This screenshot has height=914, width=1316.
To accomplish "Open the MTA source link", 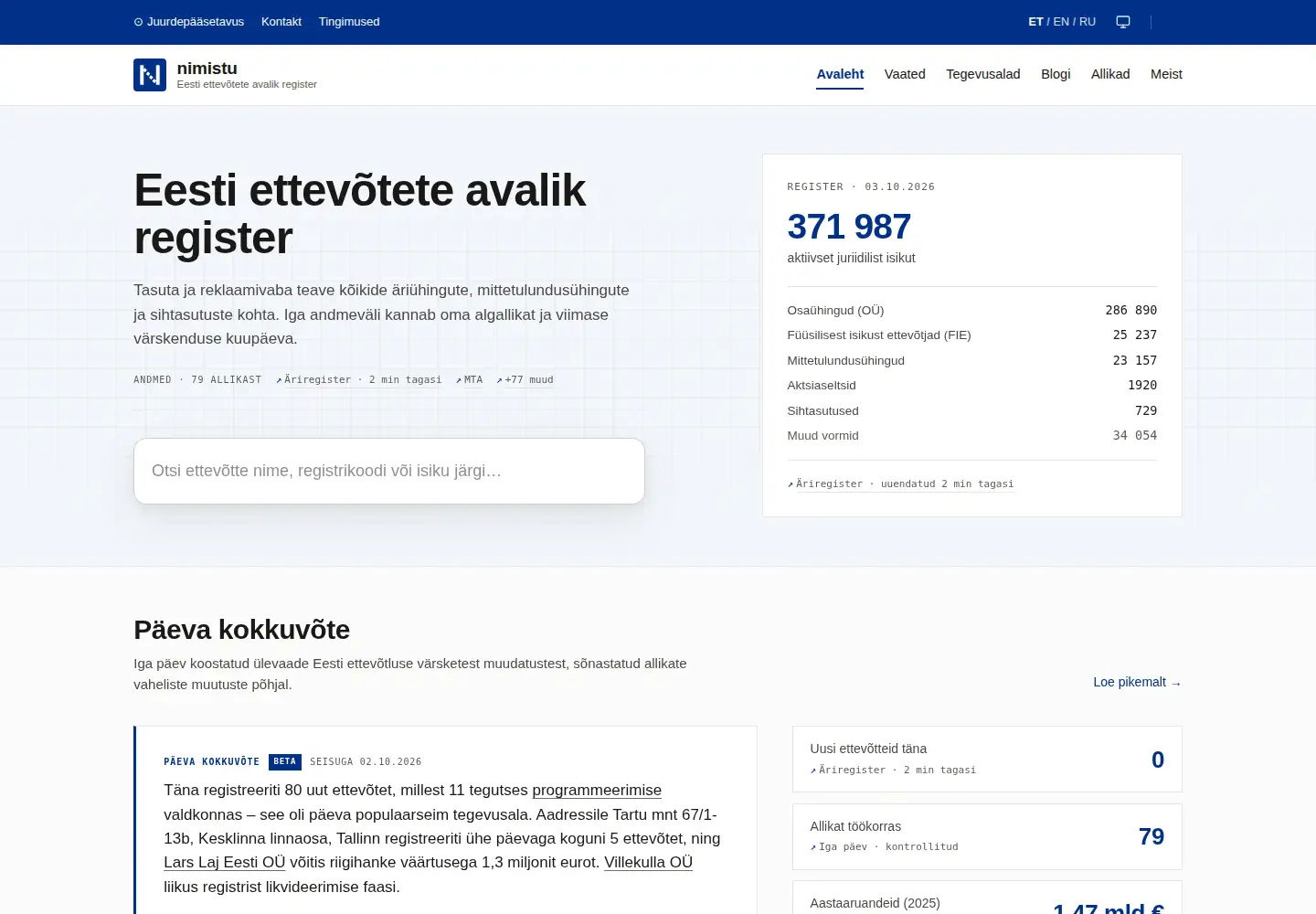I will coord(469,380).
